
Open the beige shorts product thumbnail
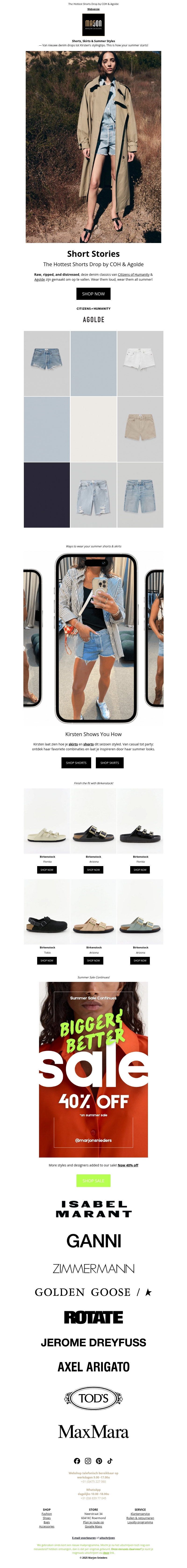tap(140, 429)
